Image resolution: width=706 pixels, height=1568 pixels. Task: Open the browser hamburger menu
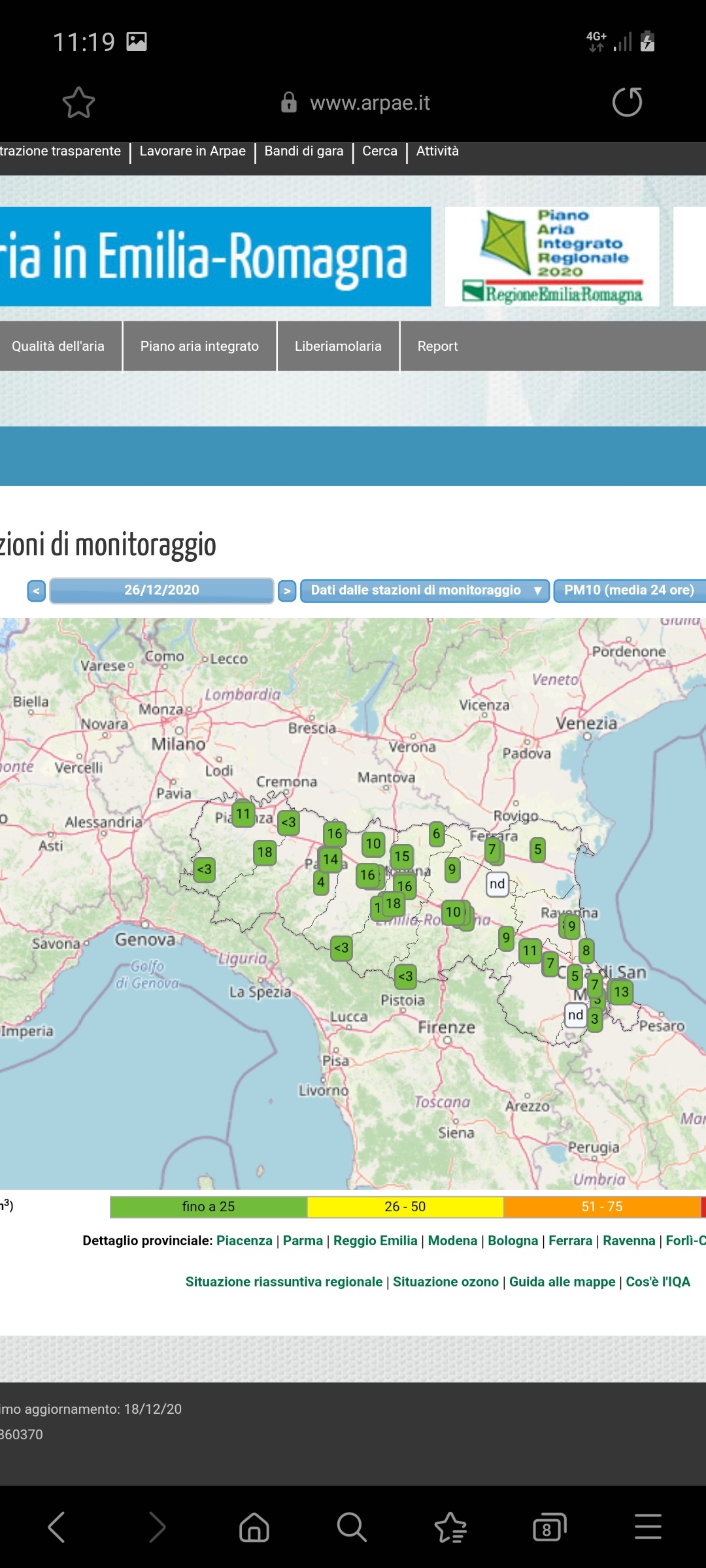click(648, 1527)
